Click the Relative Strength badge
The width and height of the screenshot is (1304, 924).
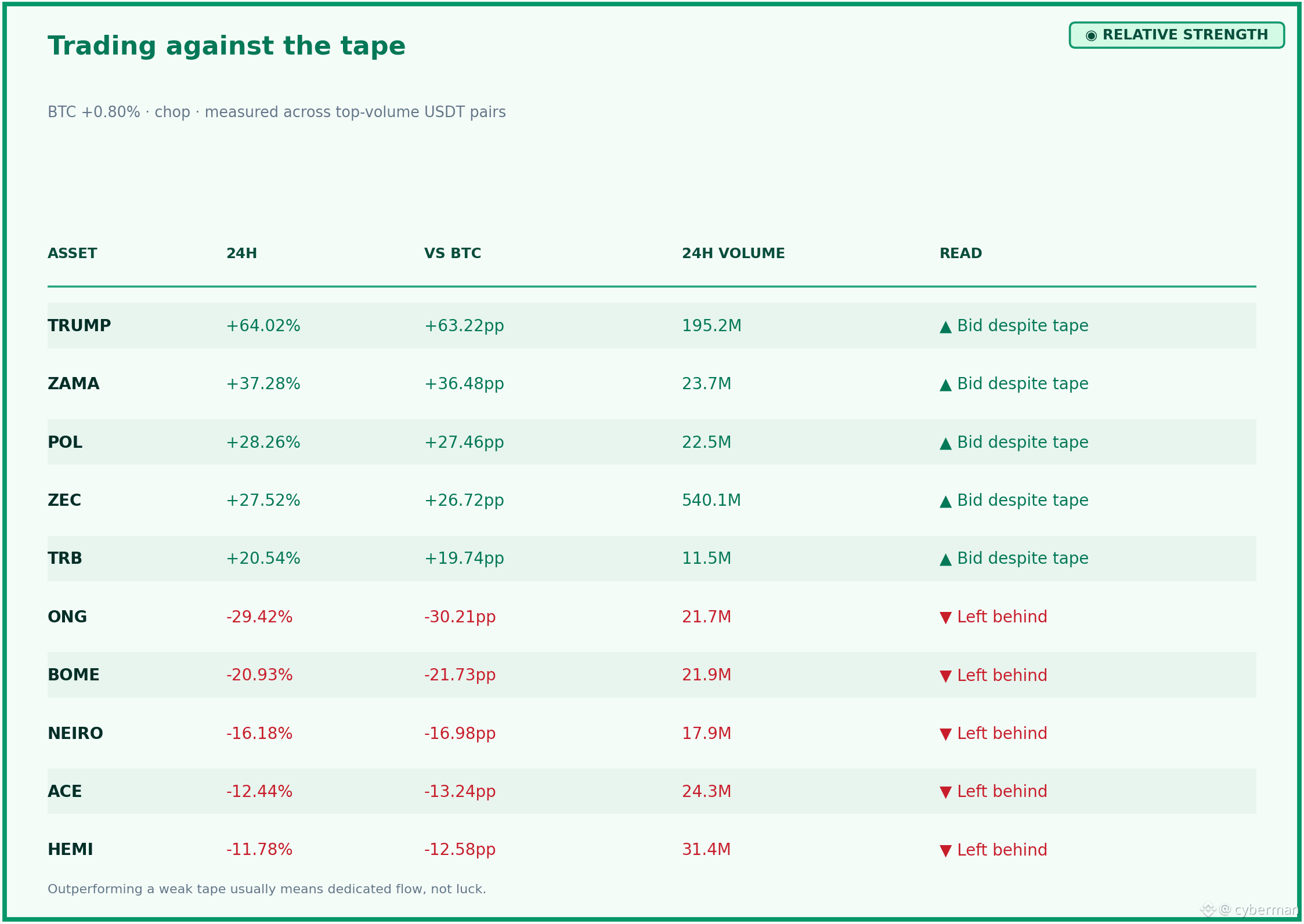[x=1176, y=35]
